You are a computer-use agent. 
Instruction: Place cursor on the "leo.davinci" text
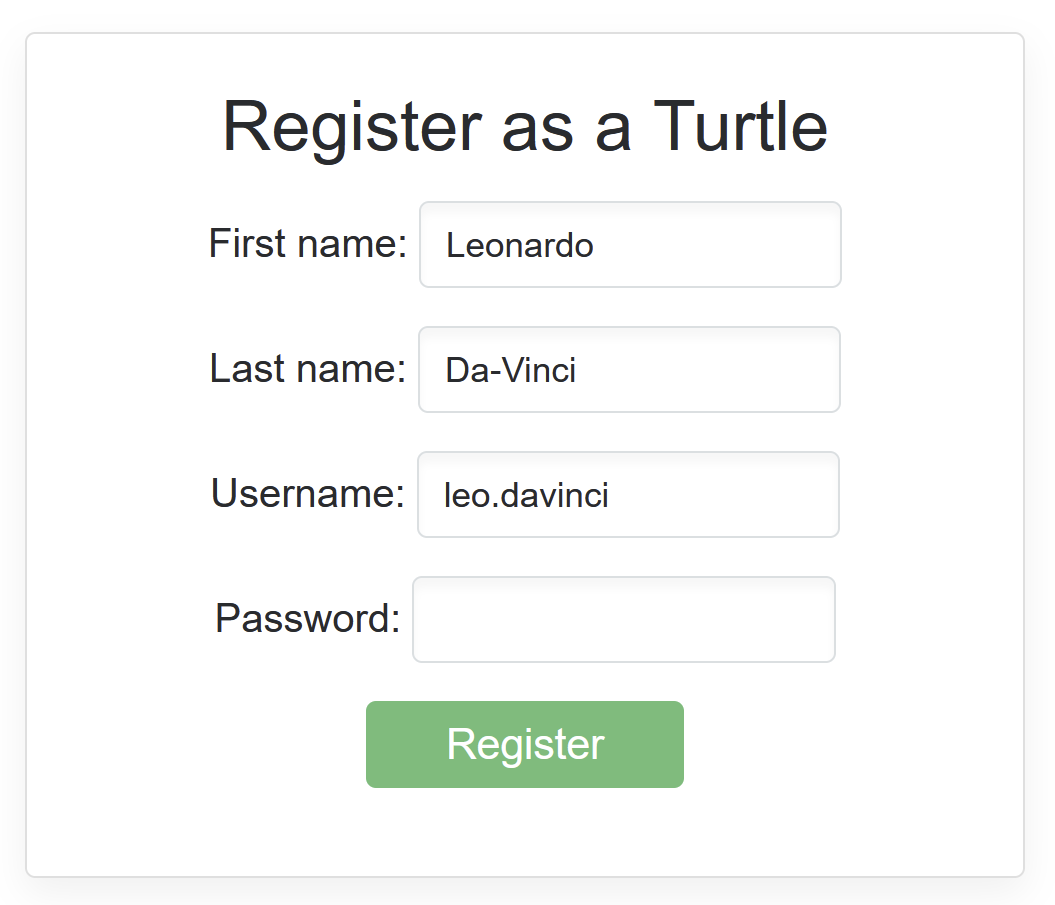point(526,495)
